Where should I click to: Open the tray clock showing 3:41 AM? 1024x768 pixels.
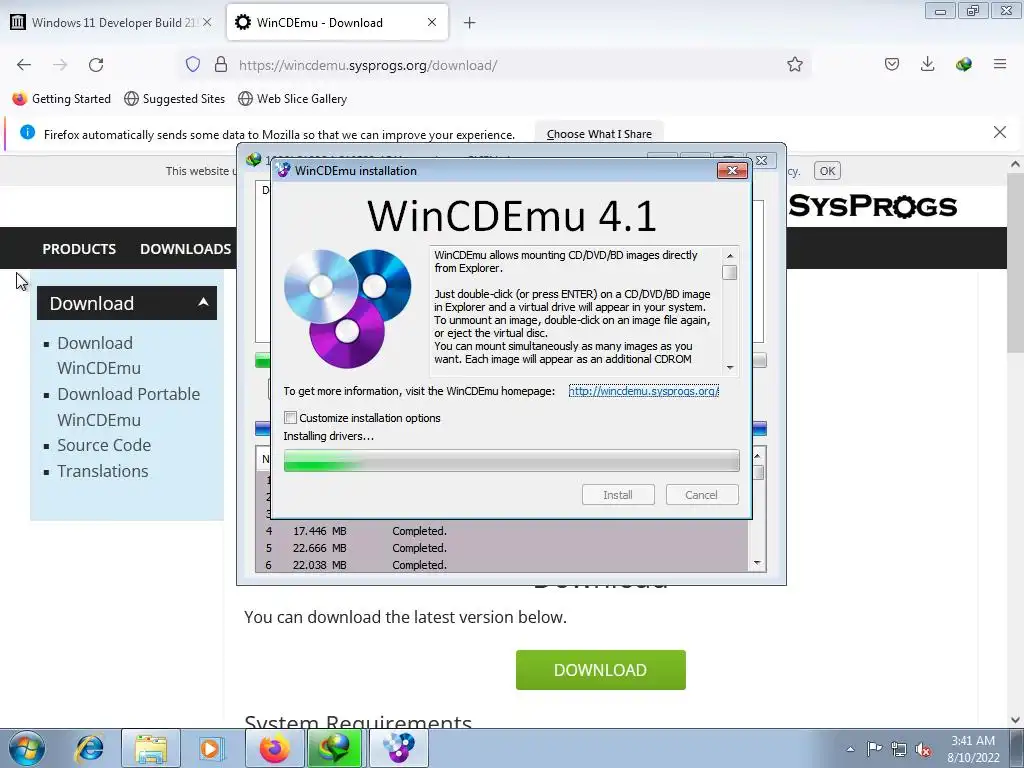coord(973,749)
